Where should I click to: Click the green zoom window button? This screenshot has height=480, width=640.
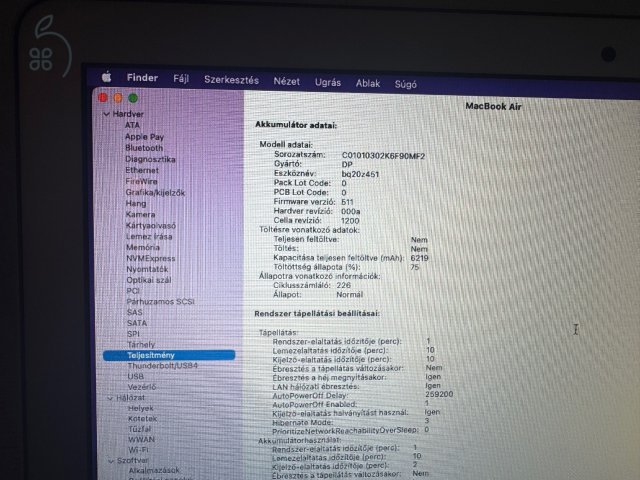(133, 98)
